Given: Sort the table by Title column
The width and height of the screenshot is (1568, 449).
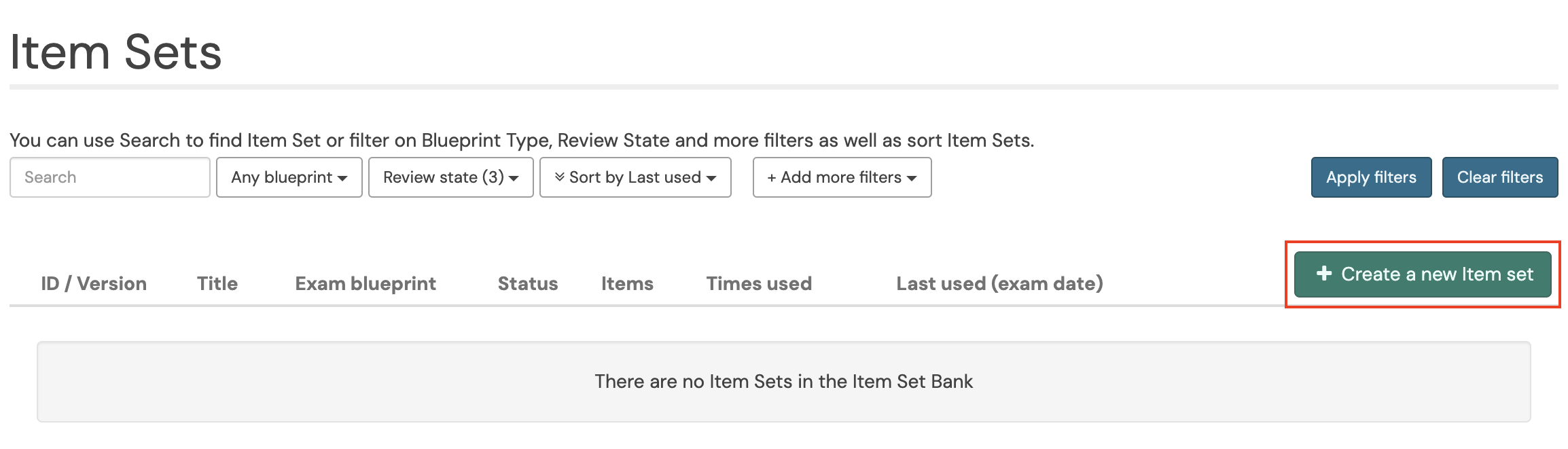Looking at the screenshot, I should click(217, 283).
